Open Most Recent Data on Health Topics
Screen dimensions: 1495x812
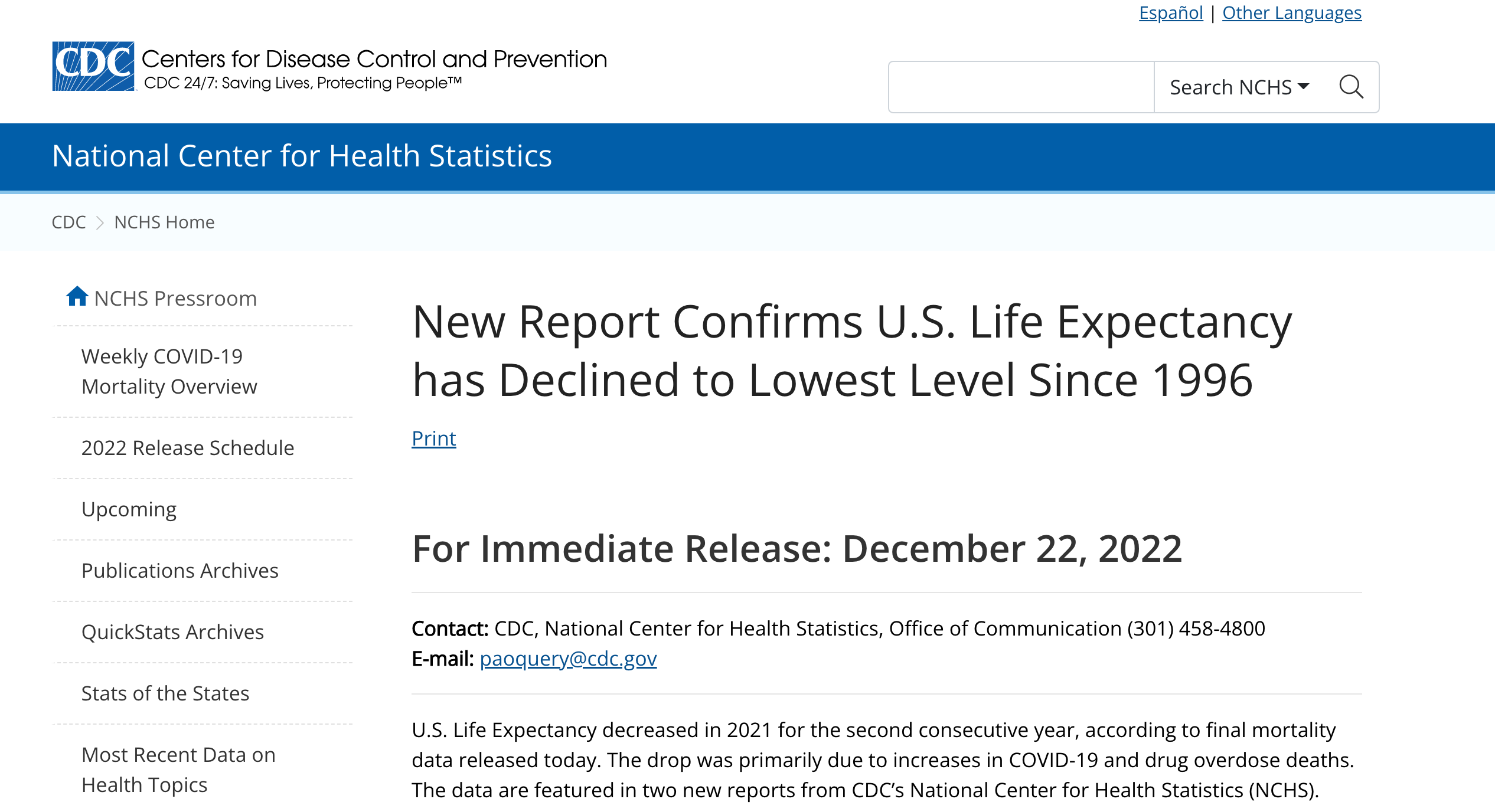(x=178, y=770)
